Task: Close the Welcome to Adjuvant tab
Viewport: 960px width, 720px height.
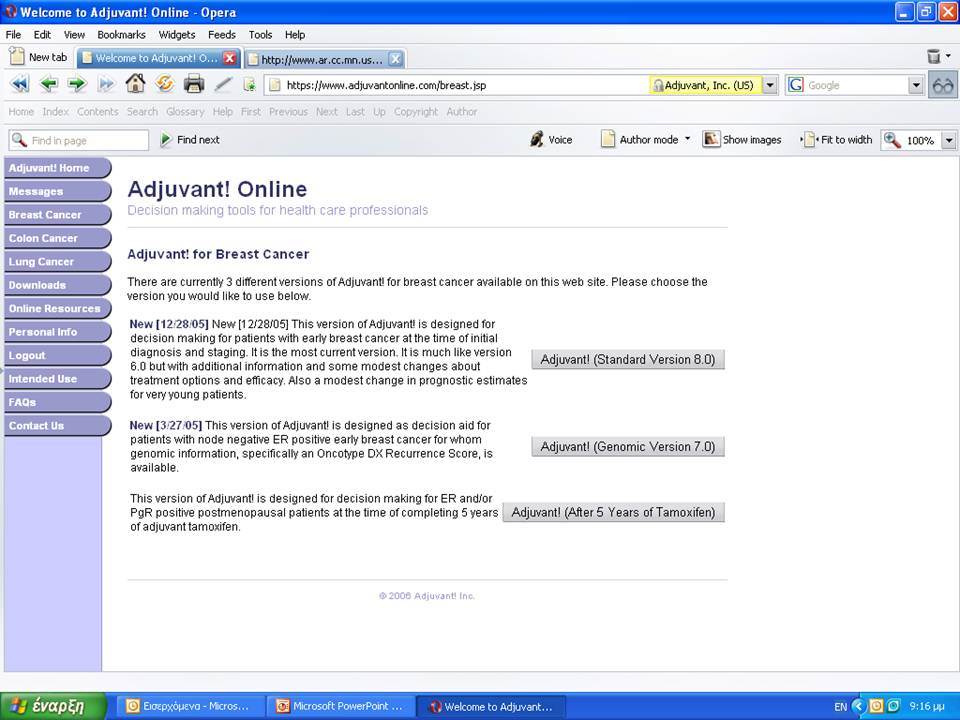Action: pyautogui.click(x=230, y=58)
